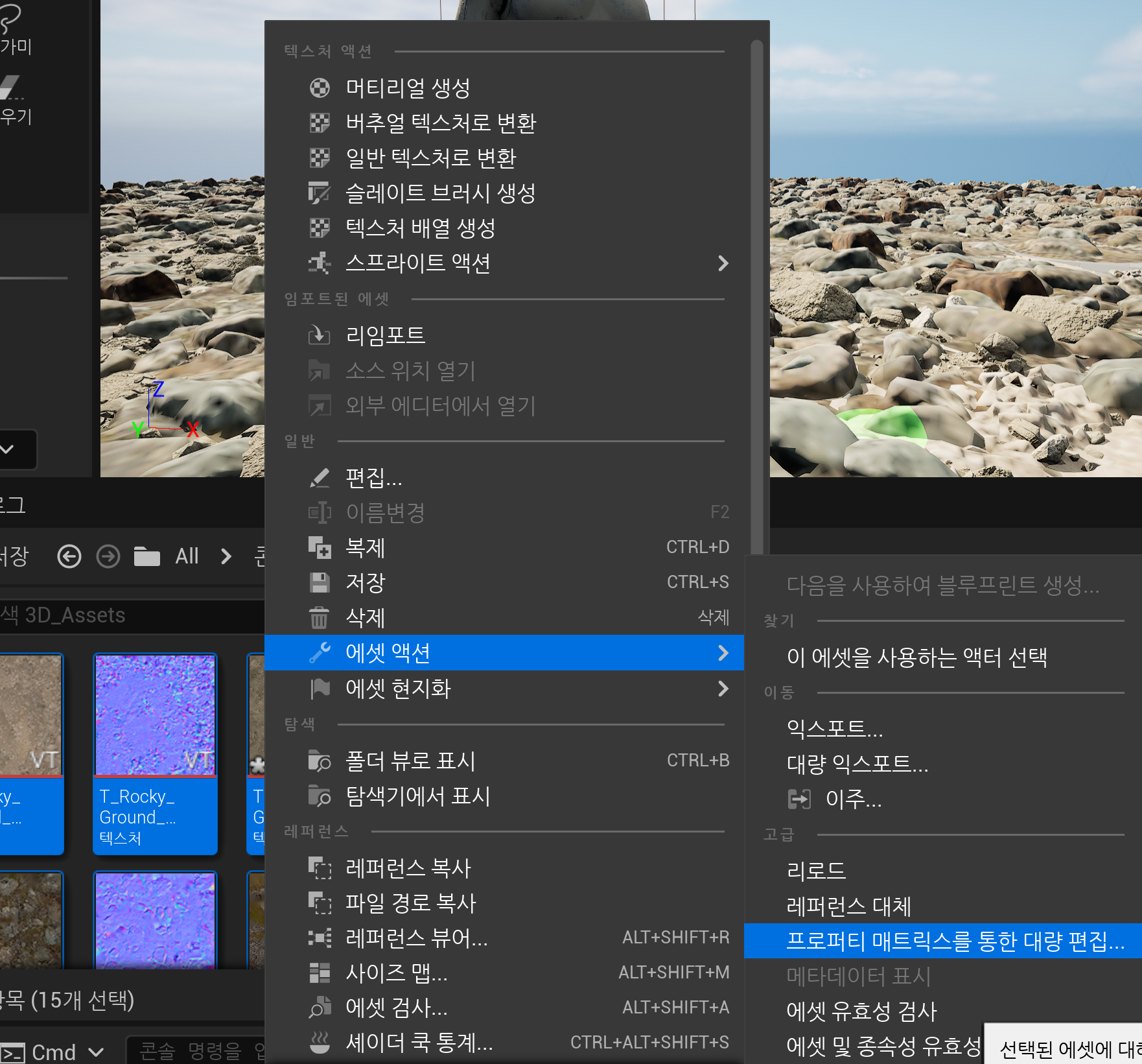Image resolution: width=1142 pixels, height=1064 pixels.
Task: Pick Size Map ALT+SHIFT+M entry
Action: pos(504,973)
